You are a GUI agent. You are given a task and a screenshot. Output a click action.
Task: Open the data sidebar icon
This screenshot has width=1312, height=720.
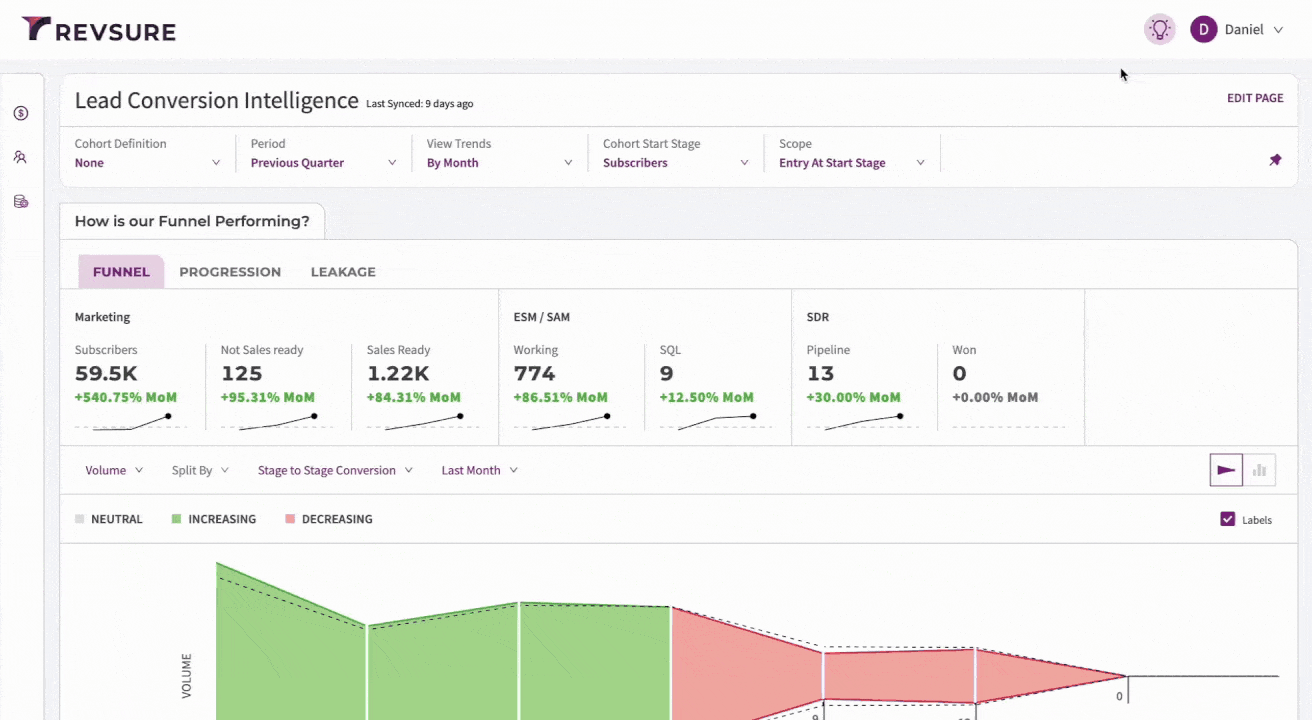click(x=20, y=201)
